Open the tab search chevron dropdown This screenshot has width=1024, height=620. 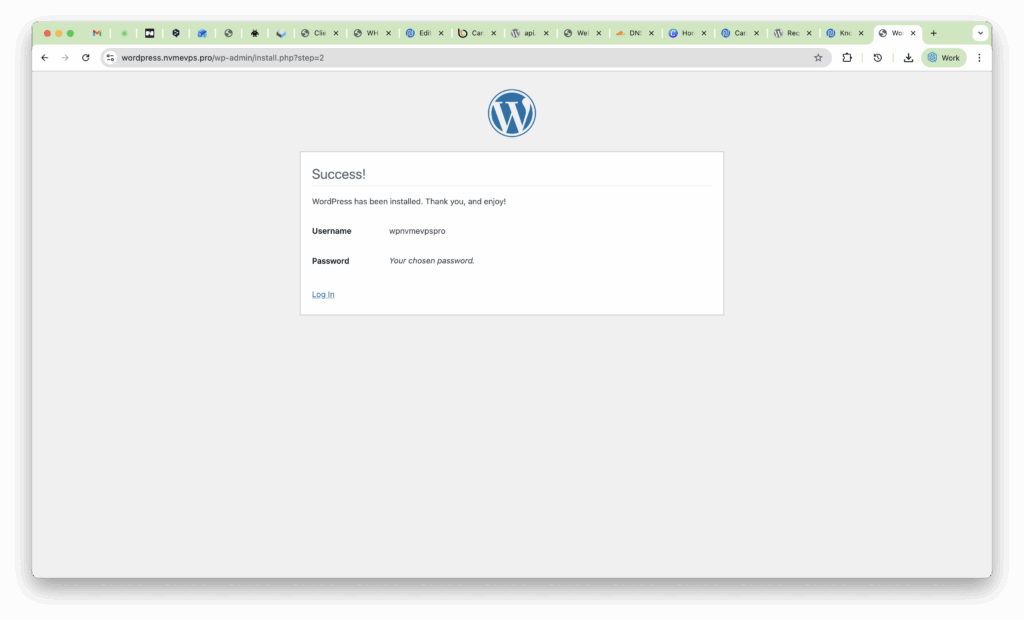[x=980, y=33]
